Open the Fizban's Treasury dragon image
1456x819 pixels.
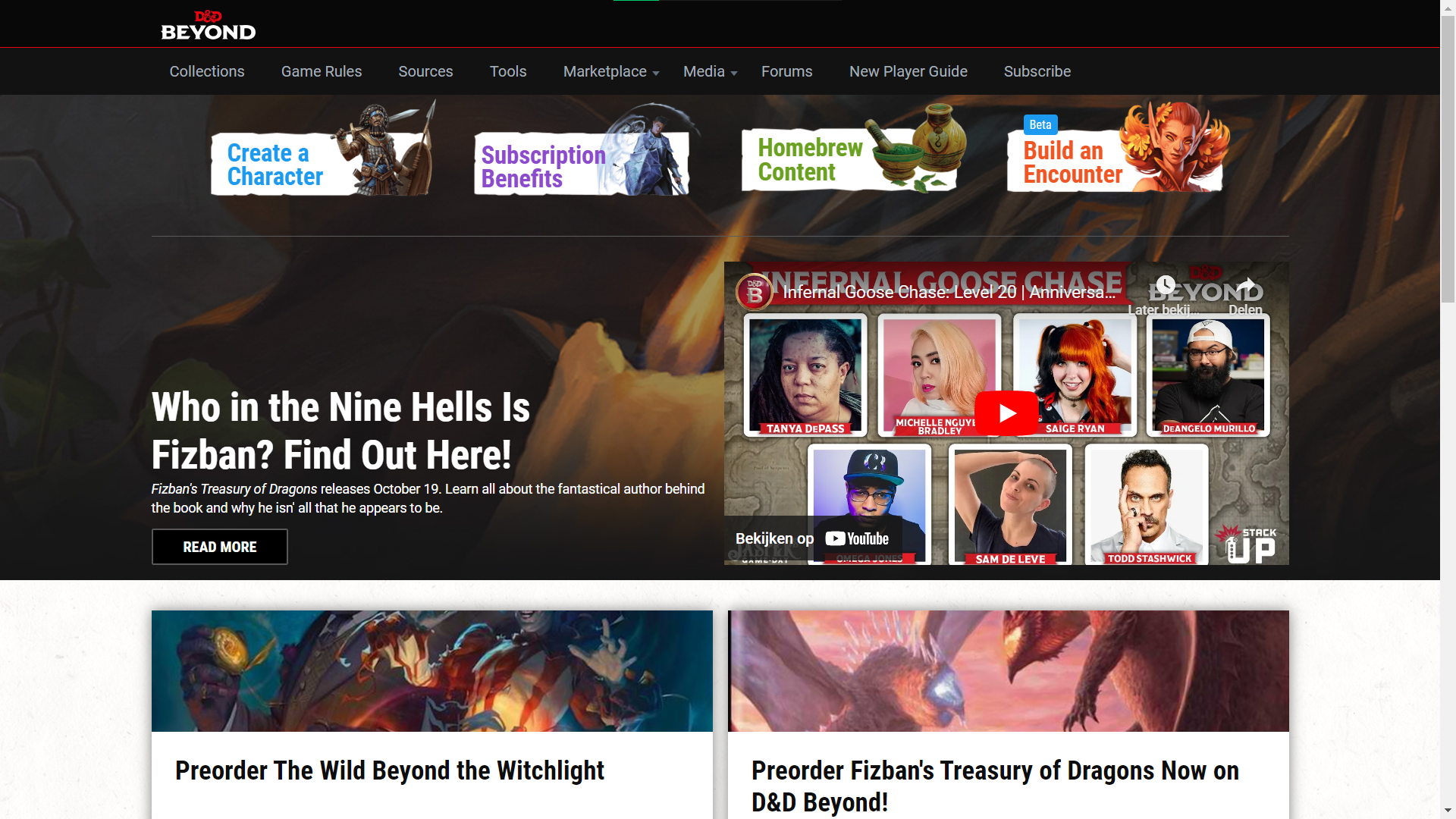(1009, 671)
